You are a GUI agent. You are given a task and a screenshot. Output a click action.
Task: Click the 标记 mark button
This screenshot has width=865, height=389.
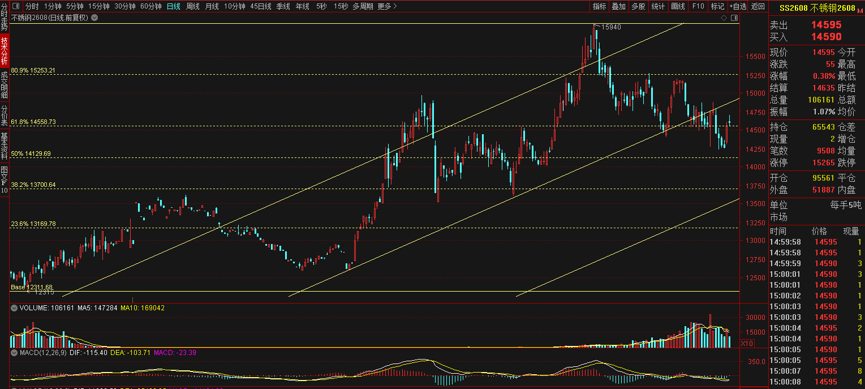(x=717, y=7)
